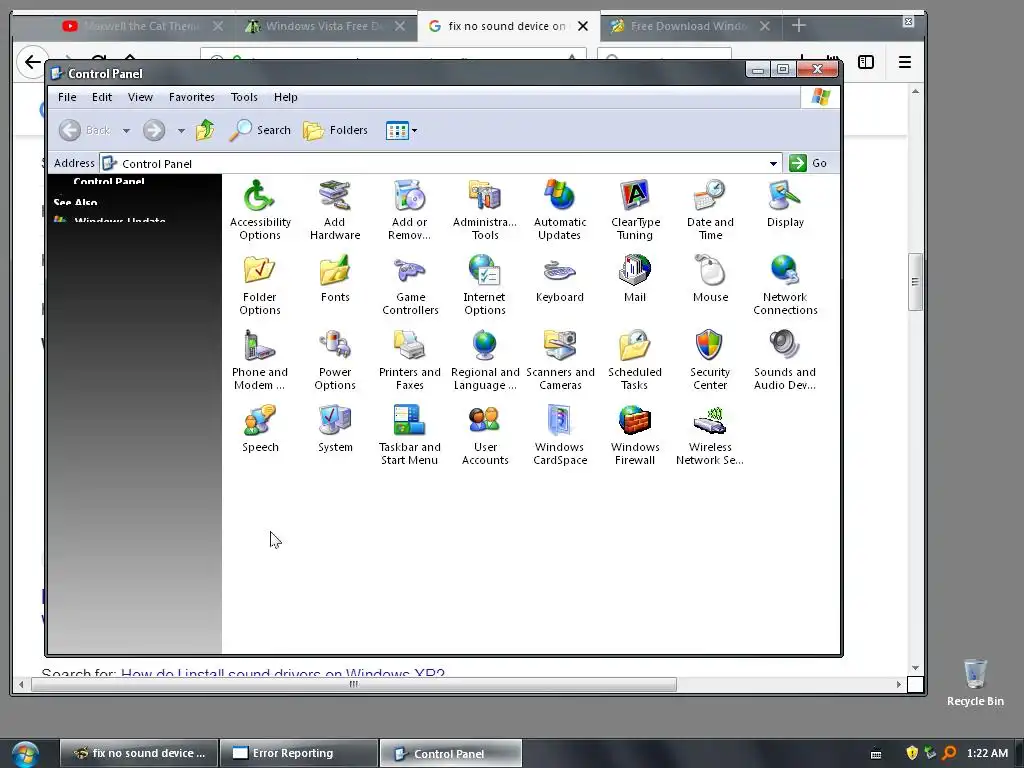The height and width of the screenshot is (768, 1024).
Task: Click the browser vertical scrollbar thumb
Action: [916, 282]
